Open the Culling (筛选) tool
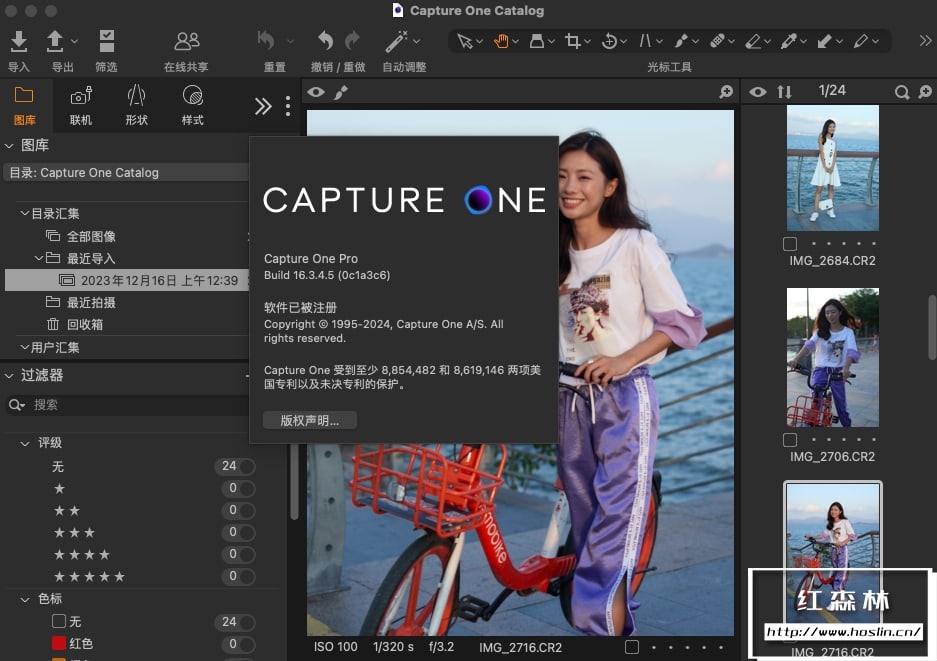 pos(106,41)
